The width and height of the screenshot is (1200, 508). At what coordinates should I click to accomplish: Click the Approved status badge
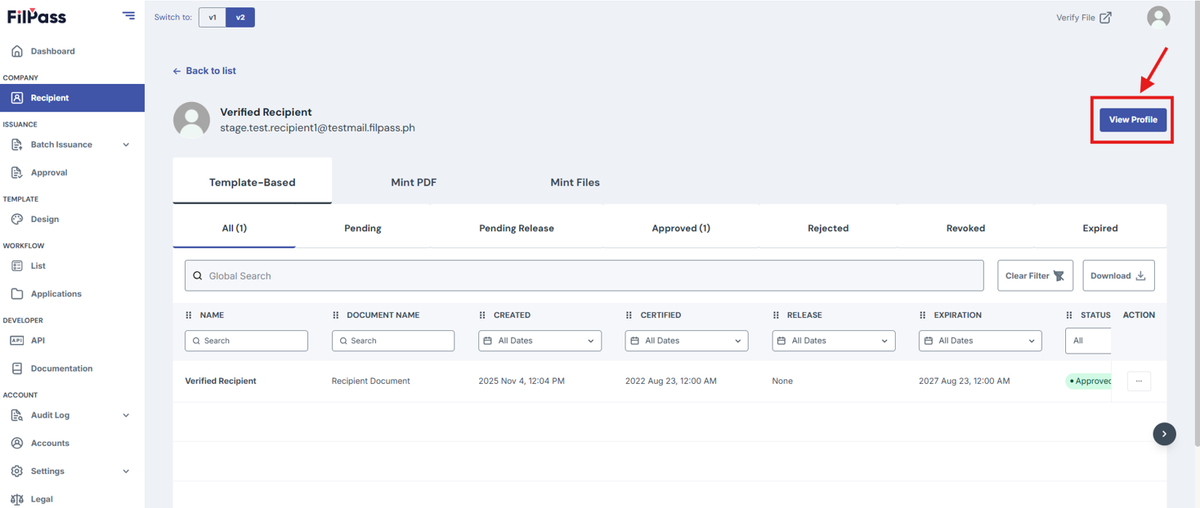(x=1089, y=381)
